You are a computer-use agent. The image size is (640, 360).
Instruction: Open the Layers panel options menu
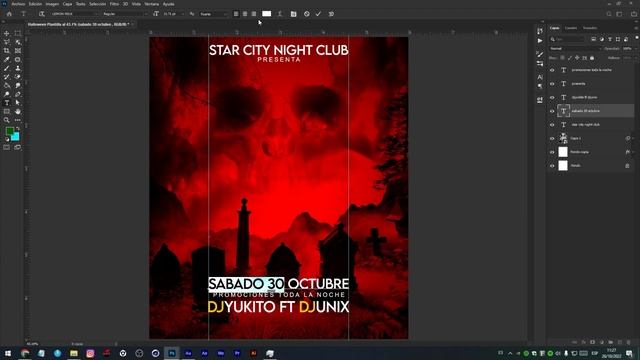tap(636, 28)
